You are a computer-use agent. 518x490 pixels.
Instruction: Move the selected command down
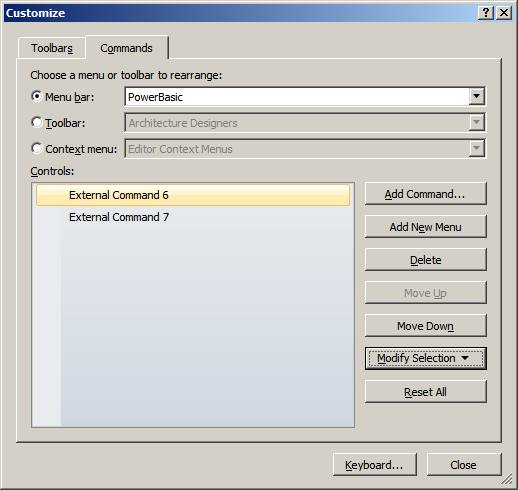(426, 326)
